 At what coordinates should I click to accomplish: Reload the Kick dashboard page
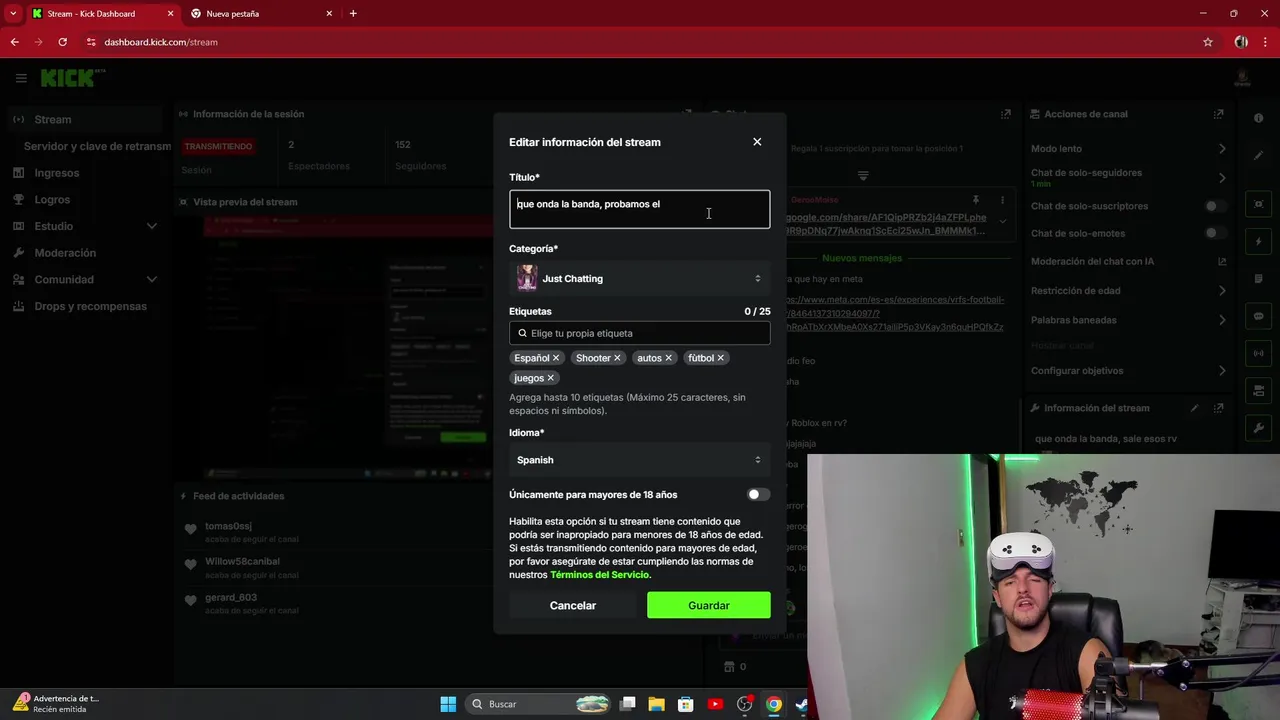(x=62, y=42)
